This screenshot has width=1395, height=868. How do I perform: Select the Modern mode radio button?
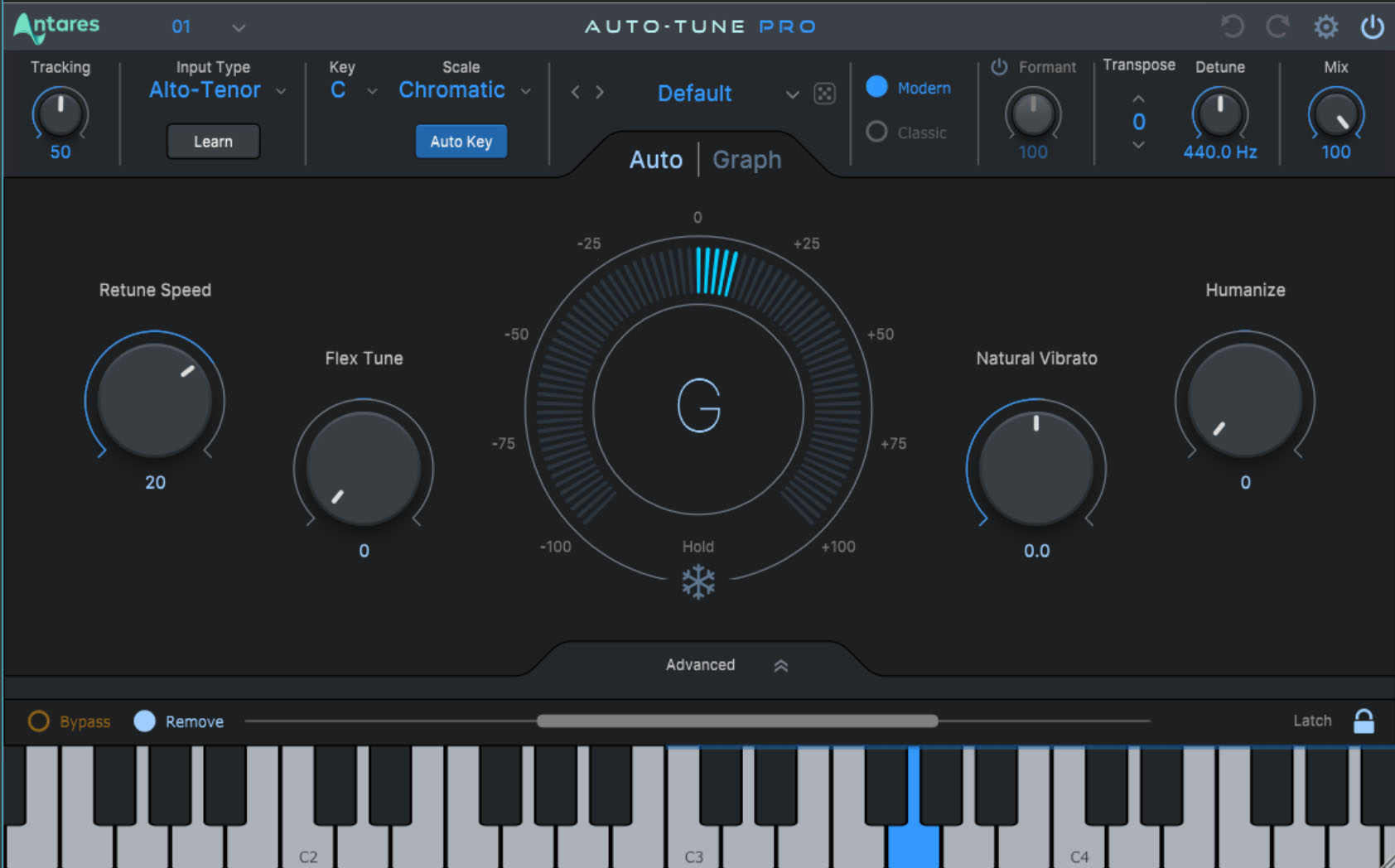click(x=876, y=87)
